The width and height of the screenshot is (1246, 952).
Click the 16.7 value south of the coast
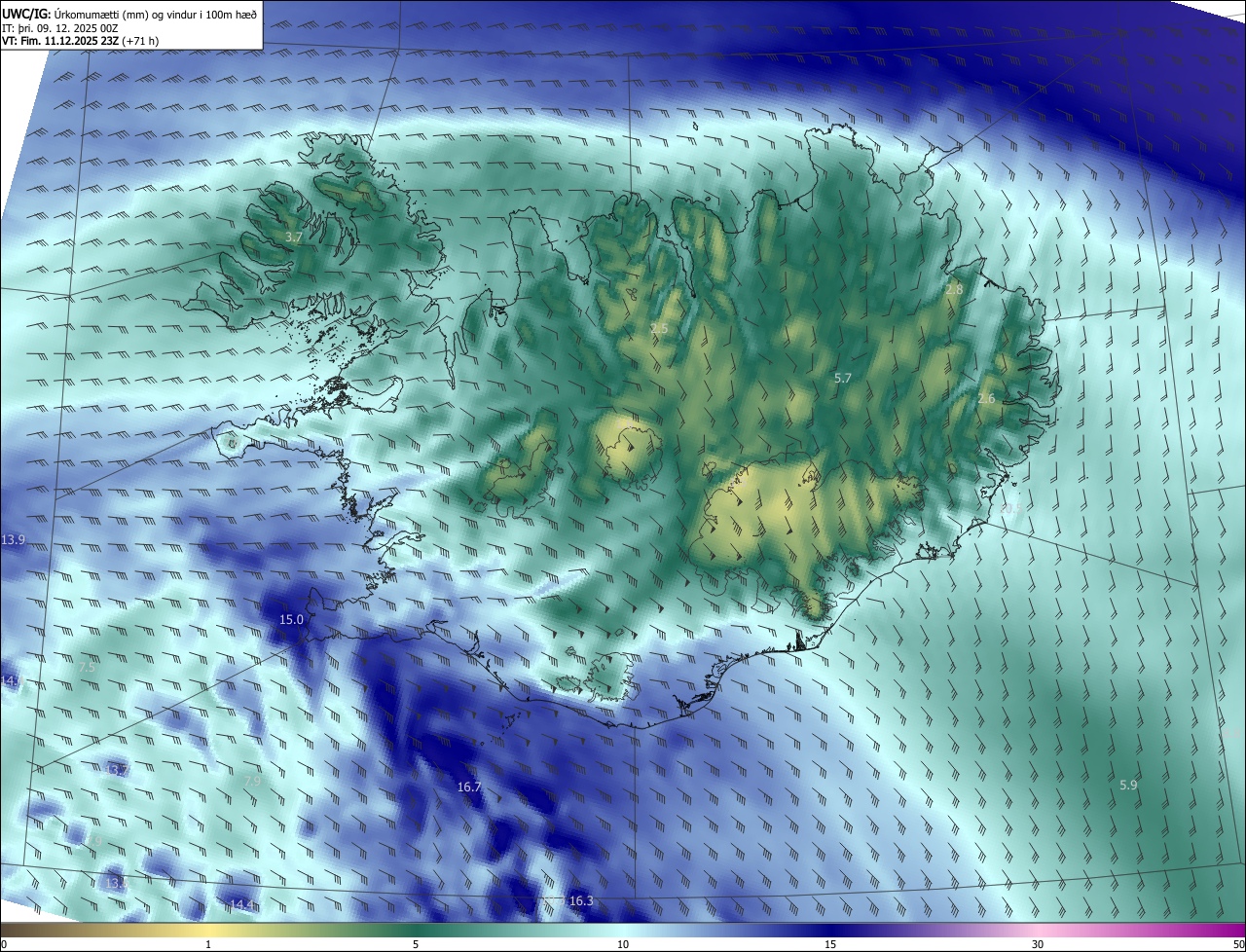(x=469, y=787)
